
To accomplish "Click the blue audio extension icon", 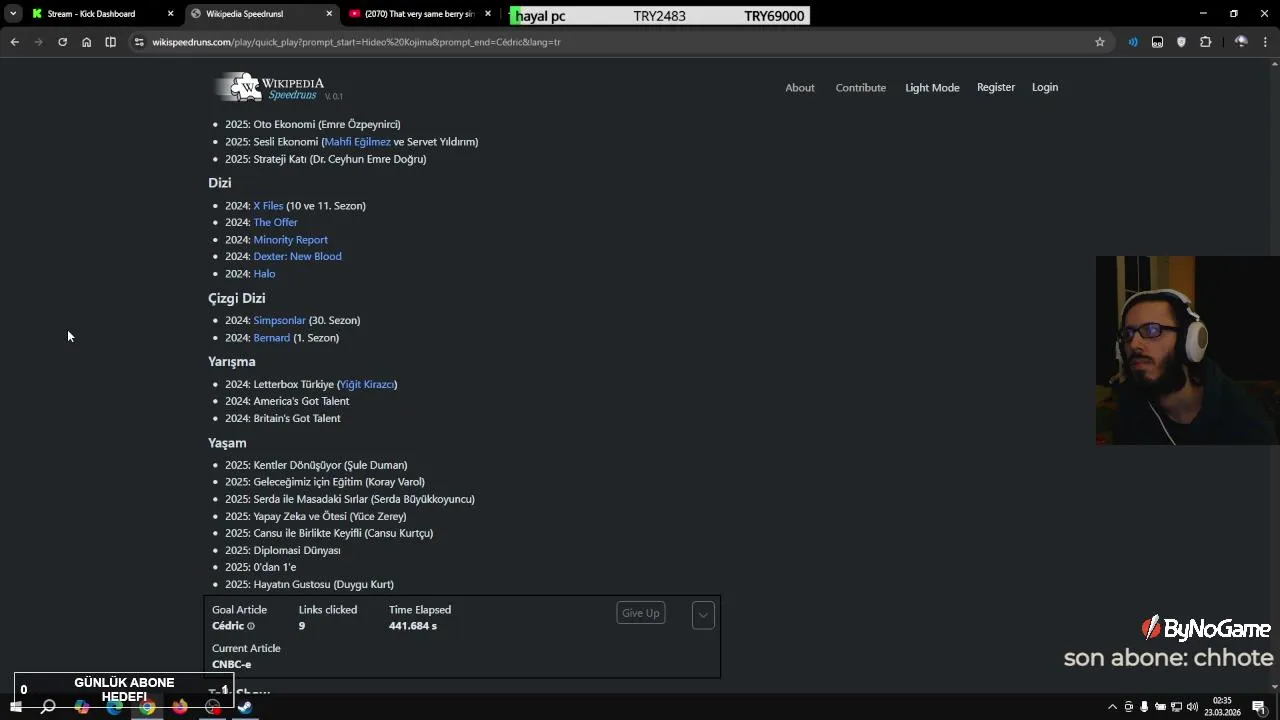I will [1133, 42].
